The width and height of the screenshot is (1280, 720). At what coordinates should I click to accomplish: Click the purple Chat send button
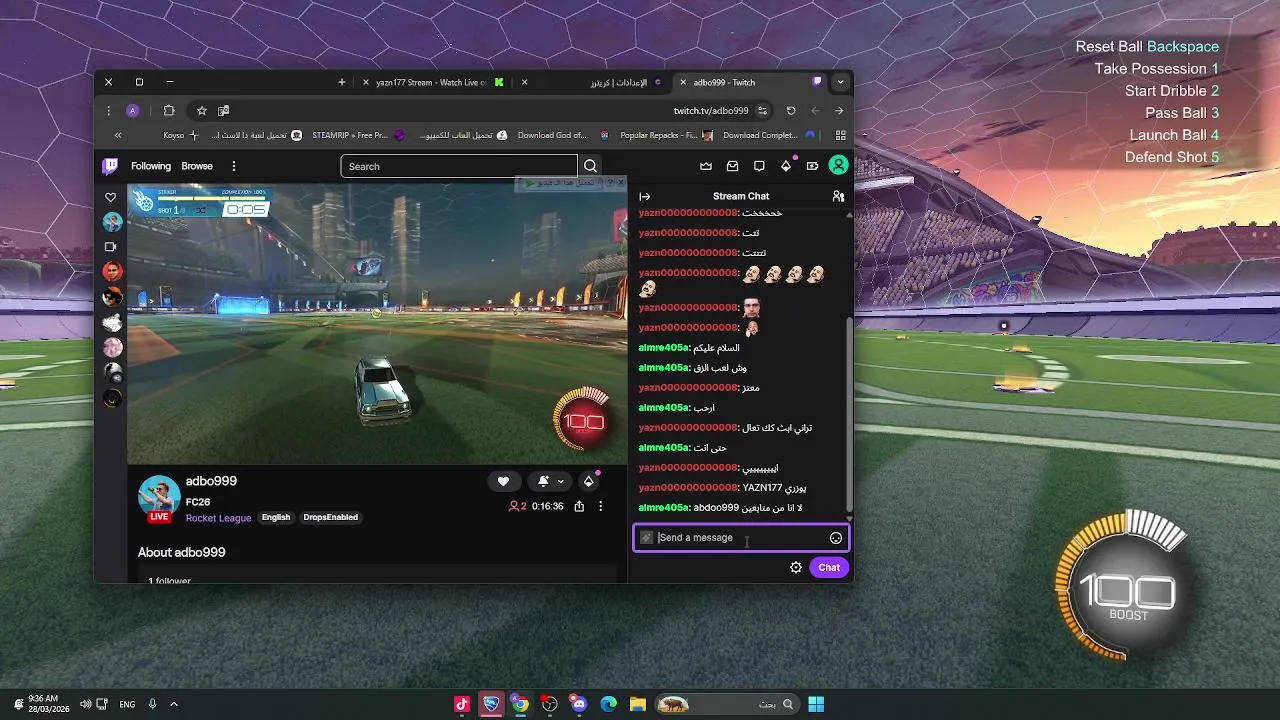click(829, 567)
